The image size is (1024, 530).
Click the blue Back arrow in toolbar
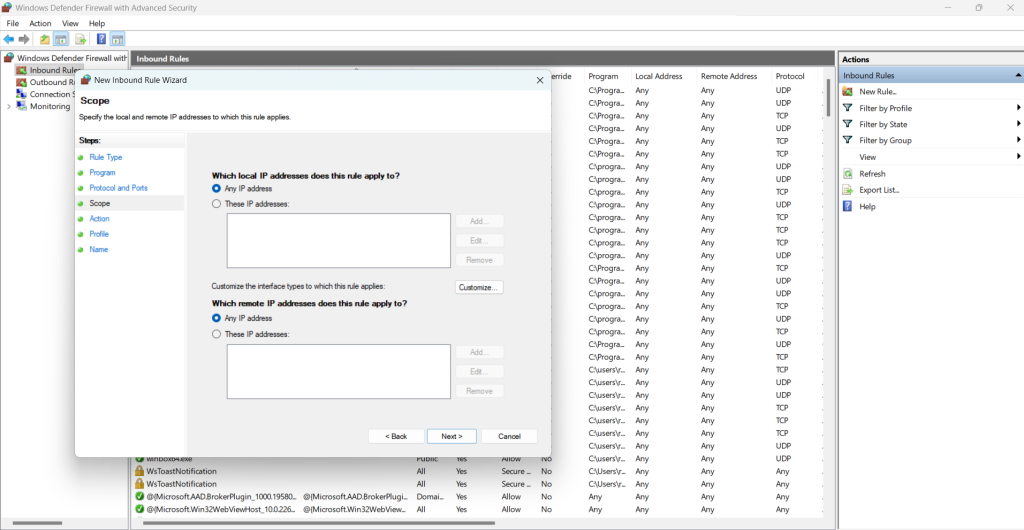[x=8, y=39]
